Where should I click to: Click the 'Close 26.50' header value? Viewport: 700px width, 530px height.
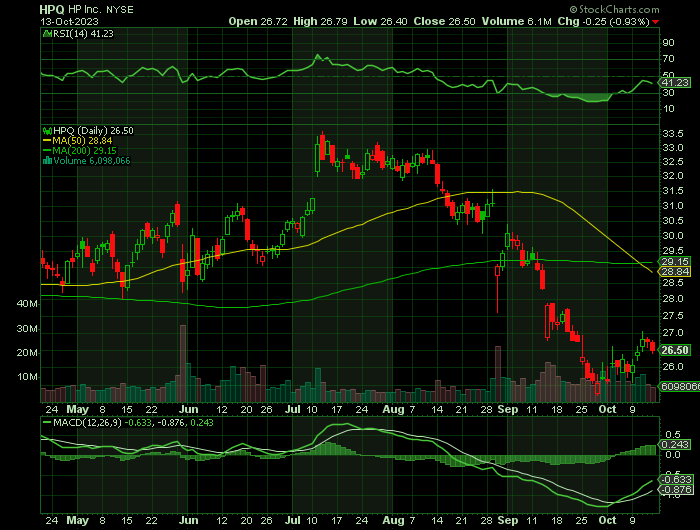(x=444, y=21)
